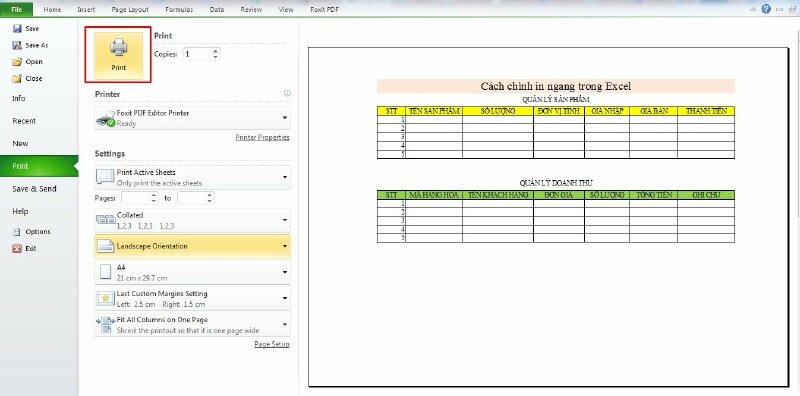Screen dimensions: 800x396
Task: Click the Options icon
Action: (17, 232)
